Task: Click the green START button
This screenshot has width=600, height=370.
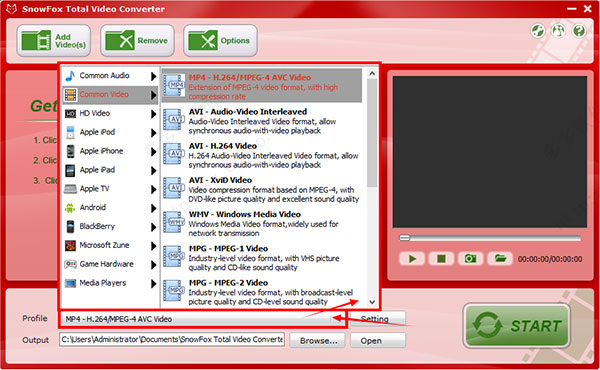Action: click(517, 326)
